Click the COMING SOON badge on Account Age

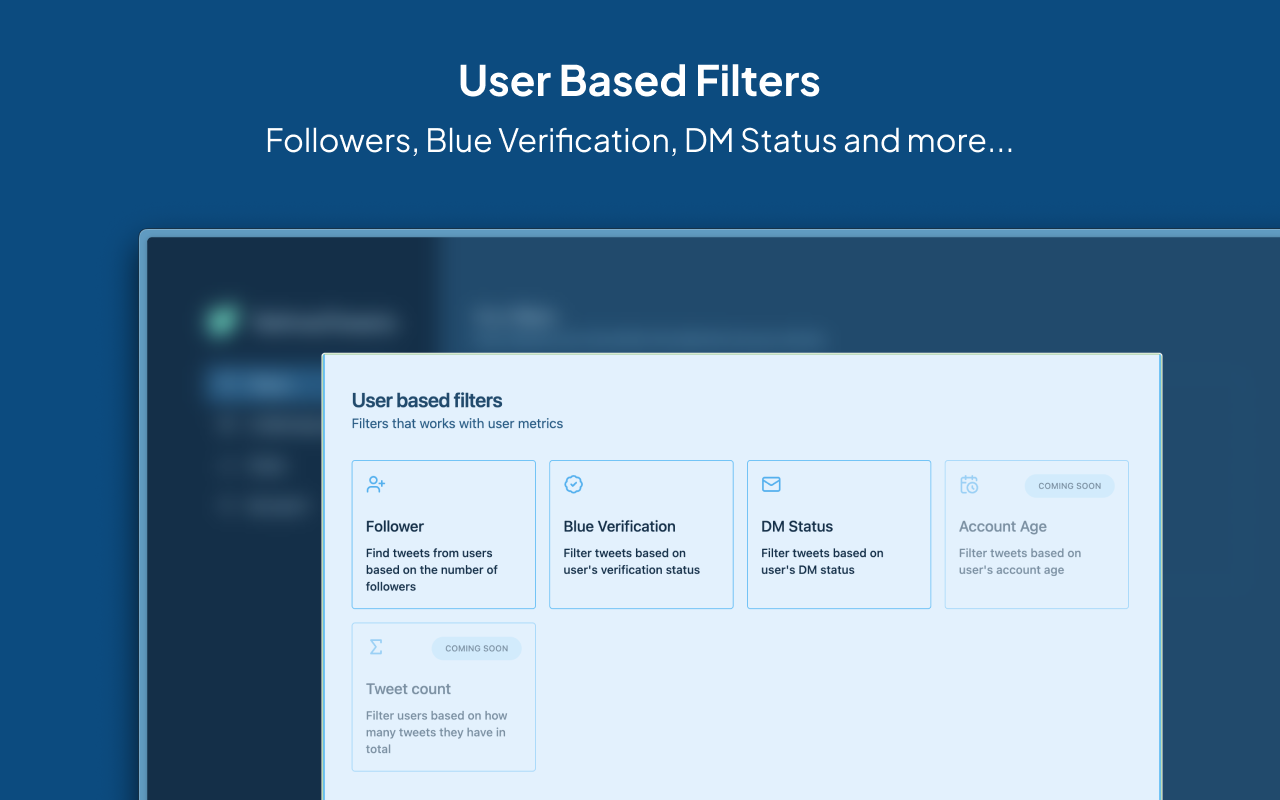pos(1069,486)
